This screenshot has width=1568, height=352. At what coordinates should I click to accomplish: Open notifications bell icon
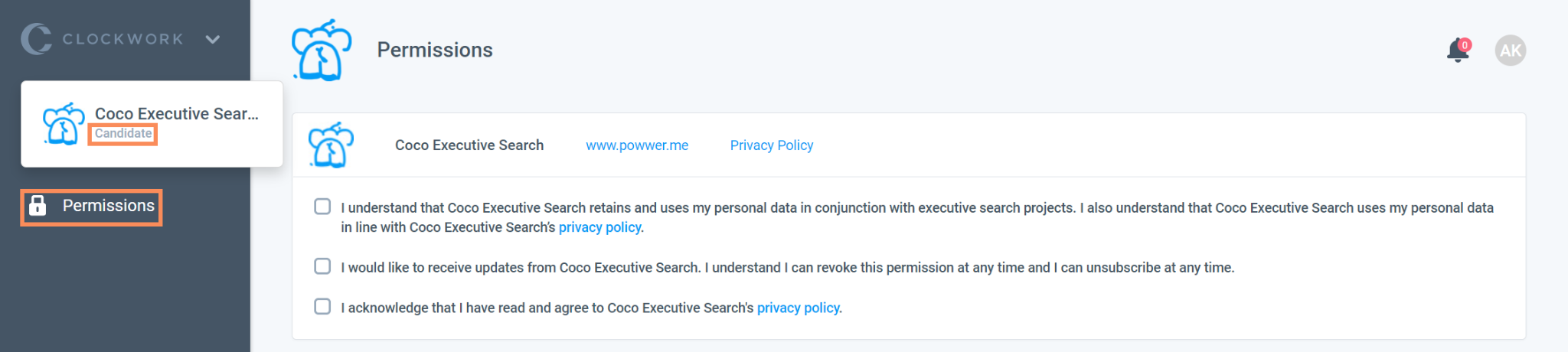(1457, 51)
